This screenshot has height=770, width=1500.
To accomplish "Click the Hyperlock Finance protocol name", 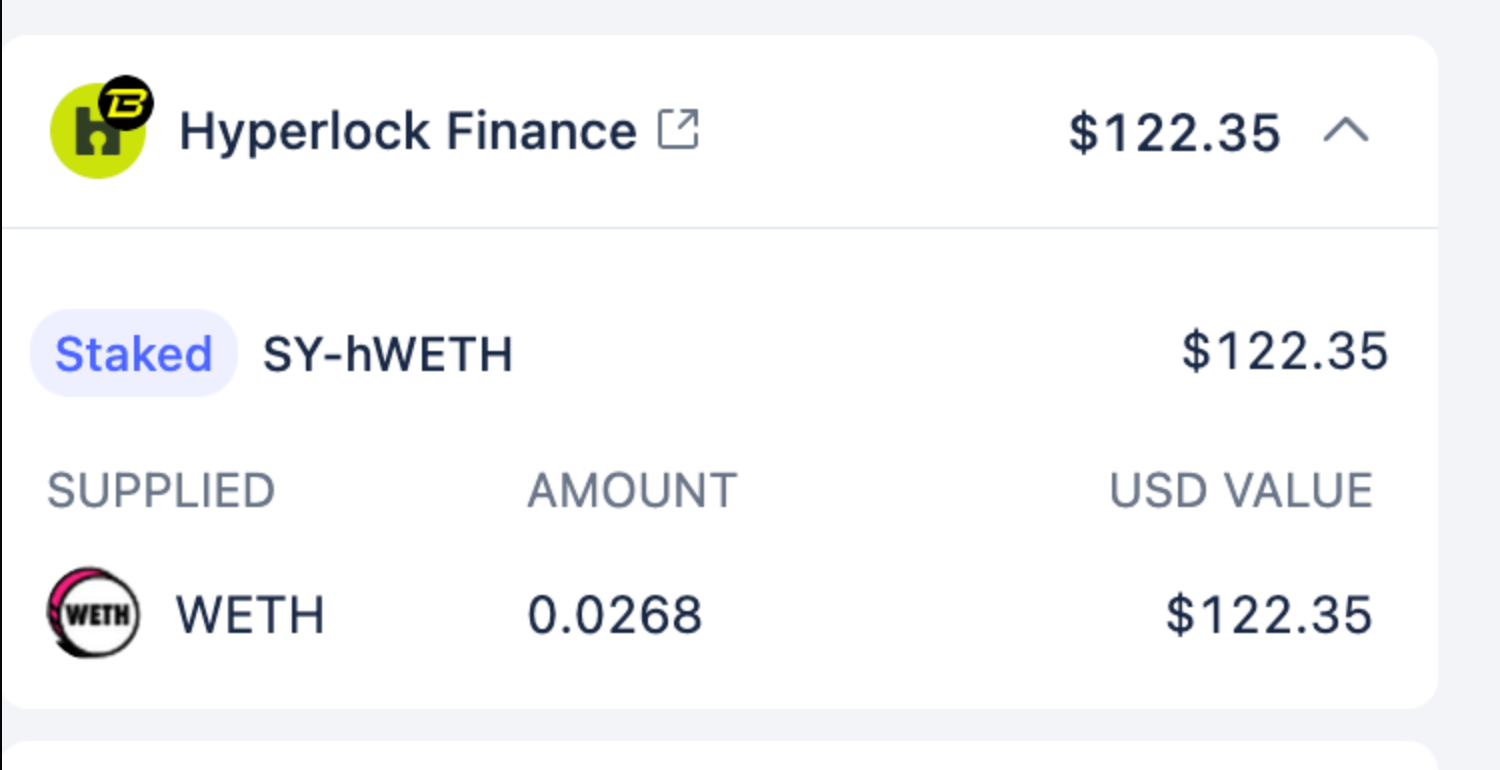I will click(407, 131).
